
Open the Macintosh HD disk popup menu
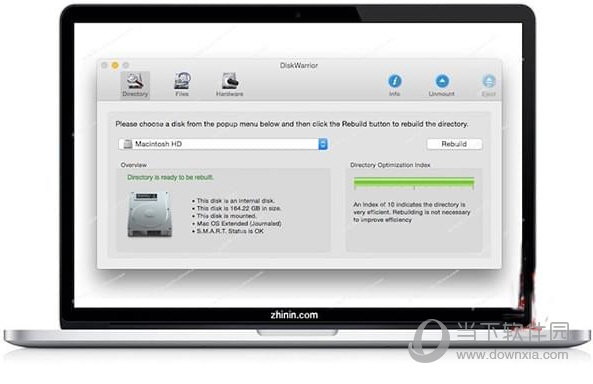(x=223, y=144)
